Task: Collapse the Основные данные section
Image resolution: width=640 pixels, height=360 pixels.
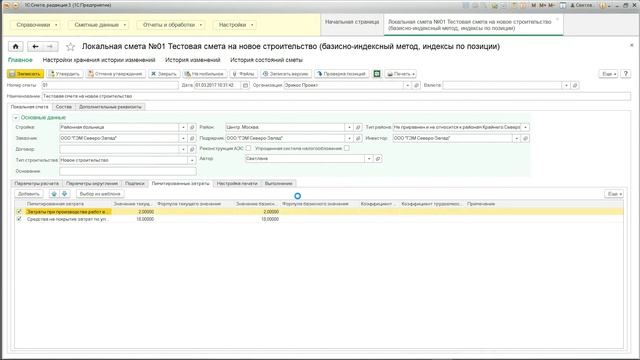Action: click(16, 118)
